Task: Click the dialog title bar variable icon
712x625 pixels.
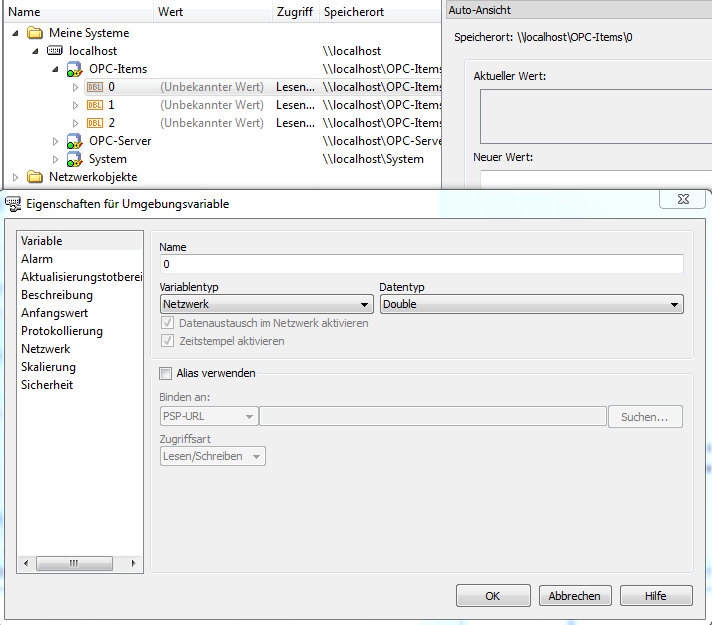Action: pos(13,204)
